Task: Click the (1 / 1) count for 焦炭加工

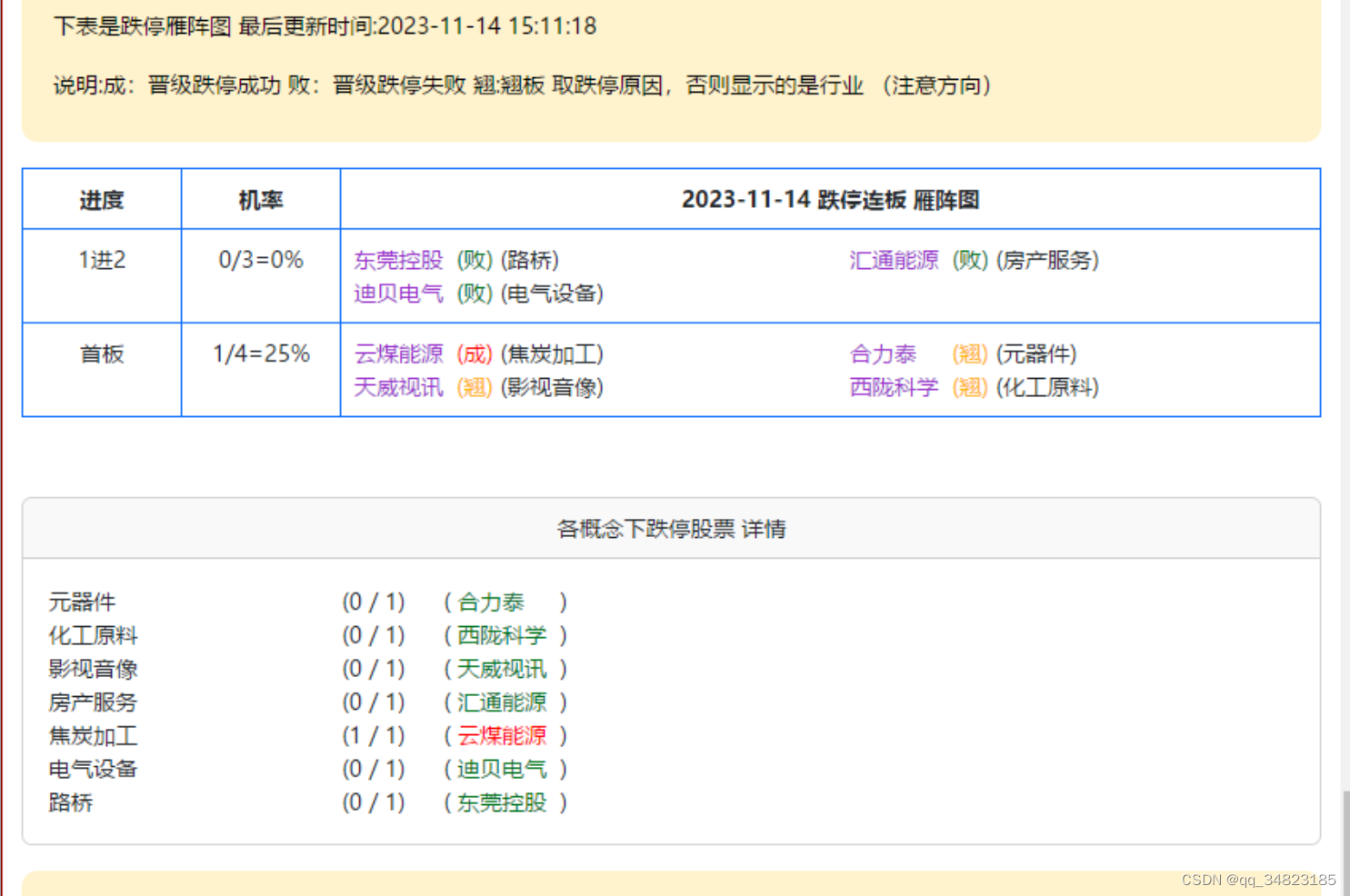Action: [x=374, y=736]
